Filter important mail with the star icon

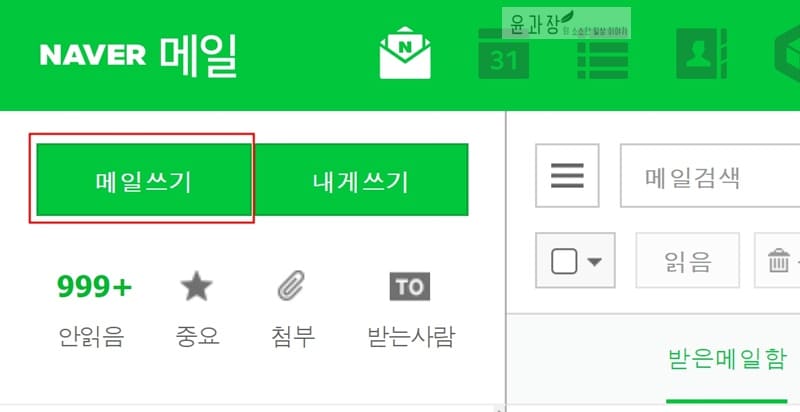point(196,287)
